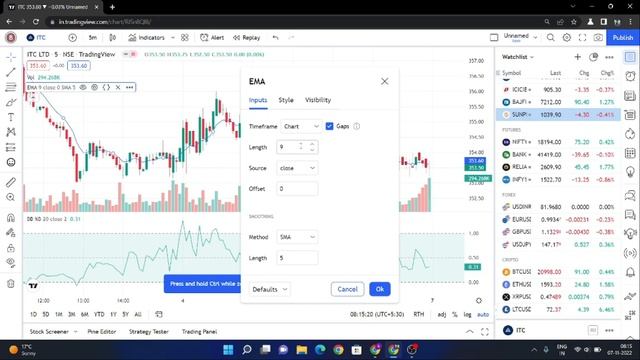Open EMA source code braces icon
This screenshot has height=360, width=640.
point(106,87)
